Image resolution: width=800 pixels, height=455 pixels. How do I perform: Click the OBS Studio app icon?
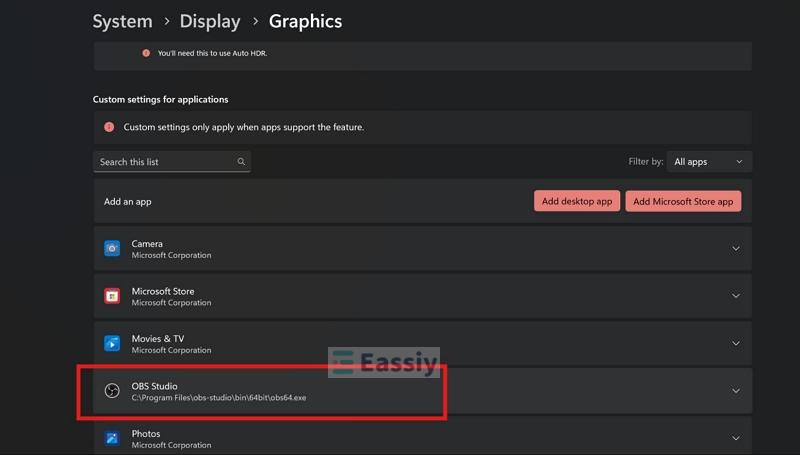[x=112, y=391]
